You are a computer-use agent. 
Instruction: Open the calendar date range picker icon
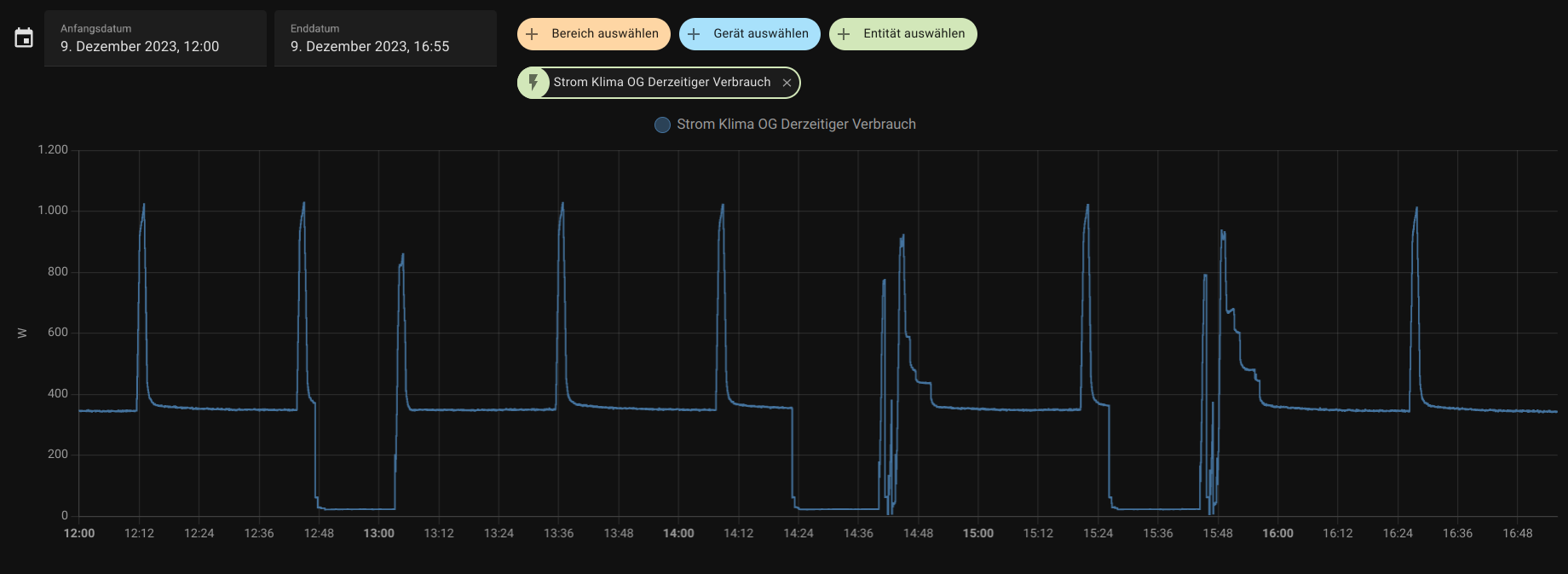point(24,38)
